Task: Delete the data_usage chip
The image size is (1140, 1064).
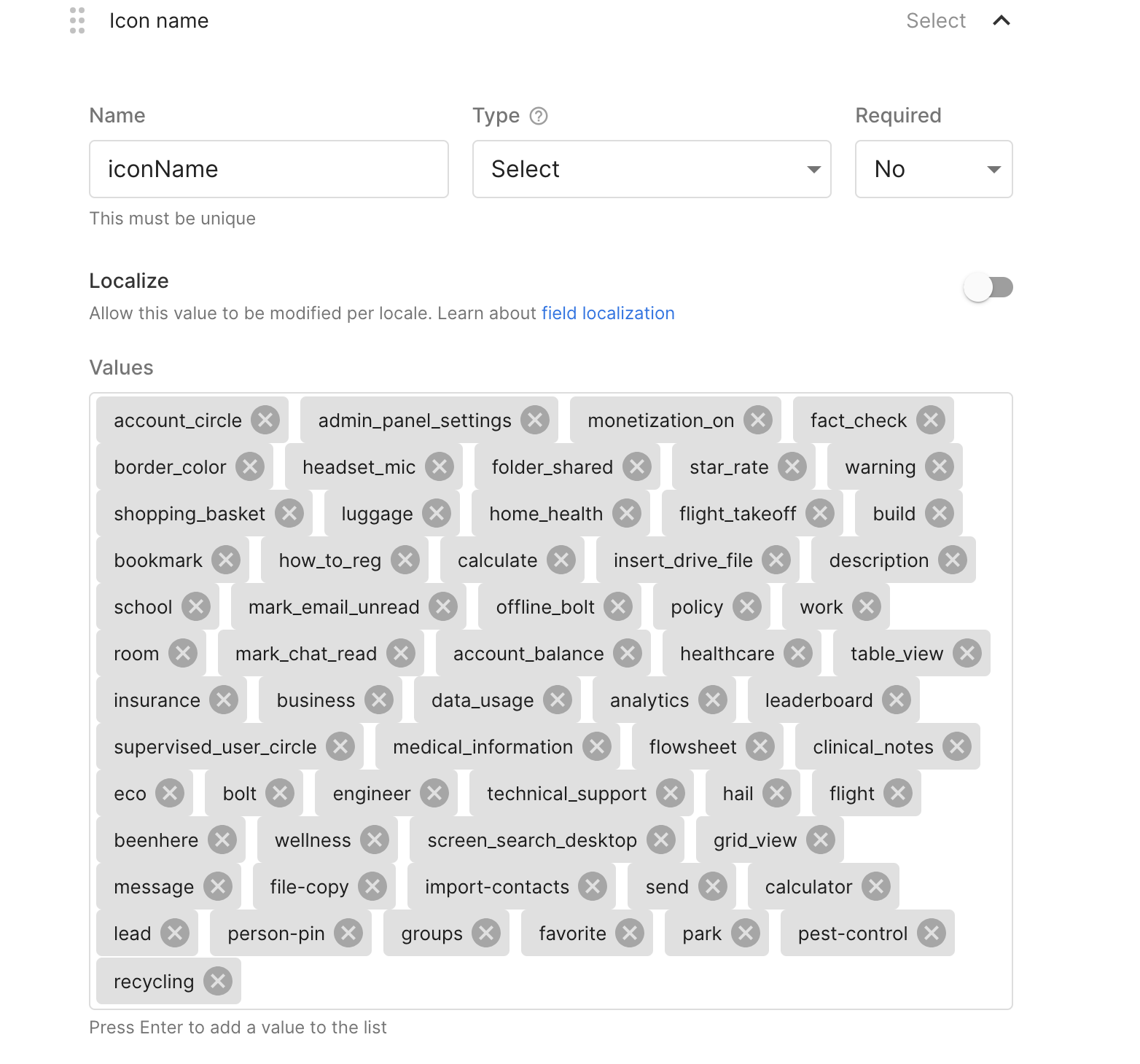Action: pyautogui.click(x=558, y=700)
